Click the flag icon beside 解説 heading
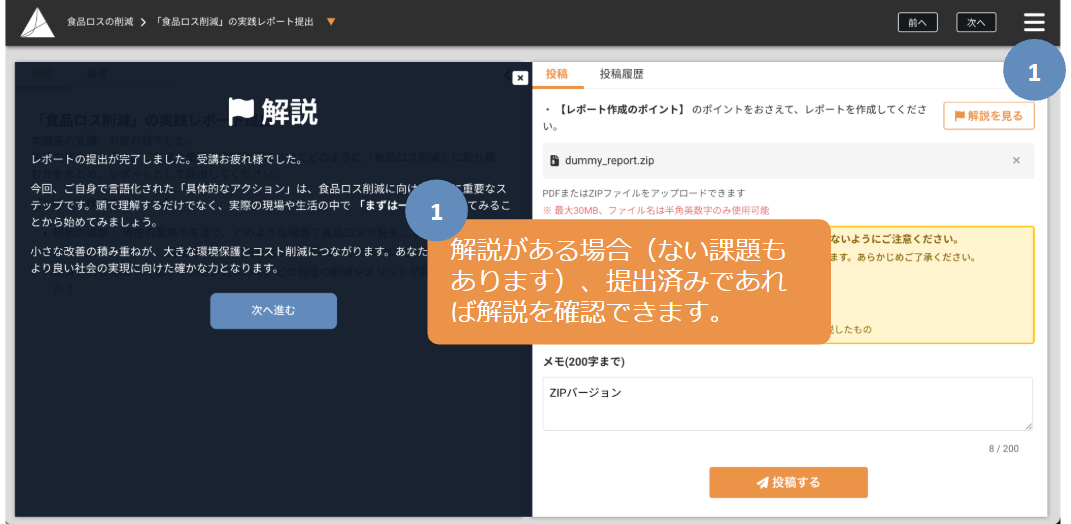 click(241, 111)
